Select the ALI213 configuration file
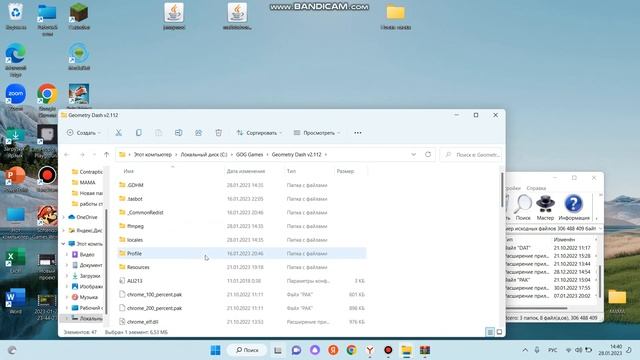This screenshot has width=640, height=360. click(x=242, y=281)
